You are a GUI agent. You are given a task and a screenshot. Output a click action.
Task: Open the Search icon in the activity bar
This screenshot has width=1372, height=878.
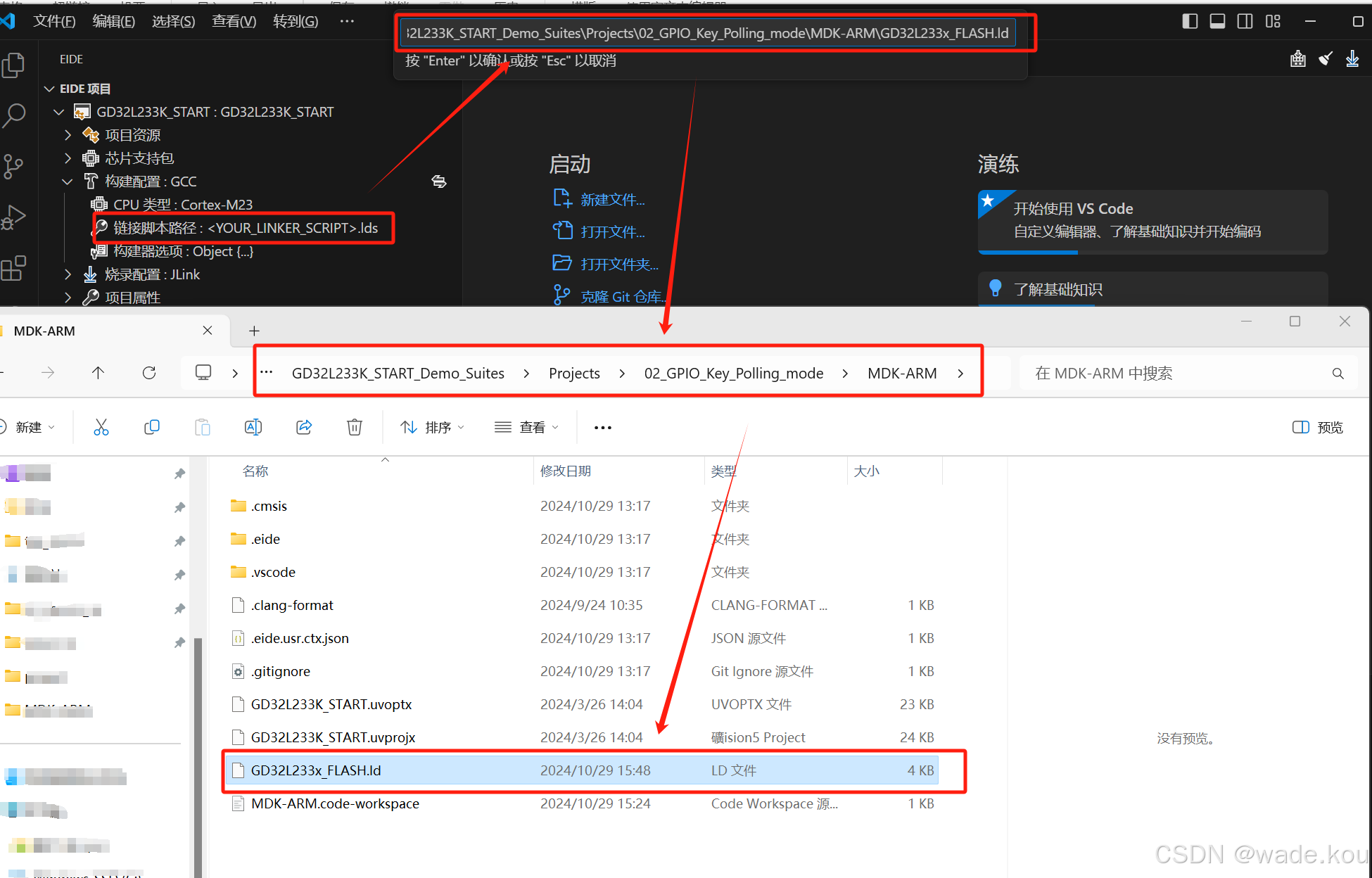13,115
